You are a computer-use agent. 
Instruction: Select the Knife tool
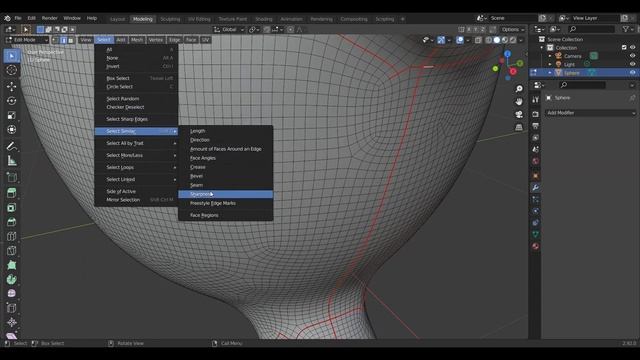pos(11,251)
